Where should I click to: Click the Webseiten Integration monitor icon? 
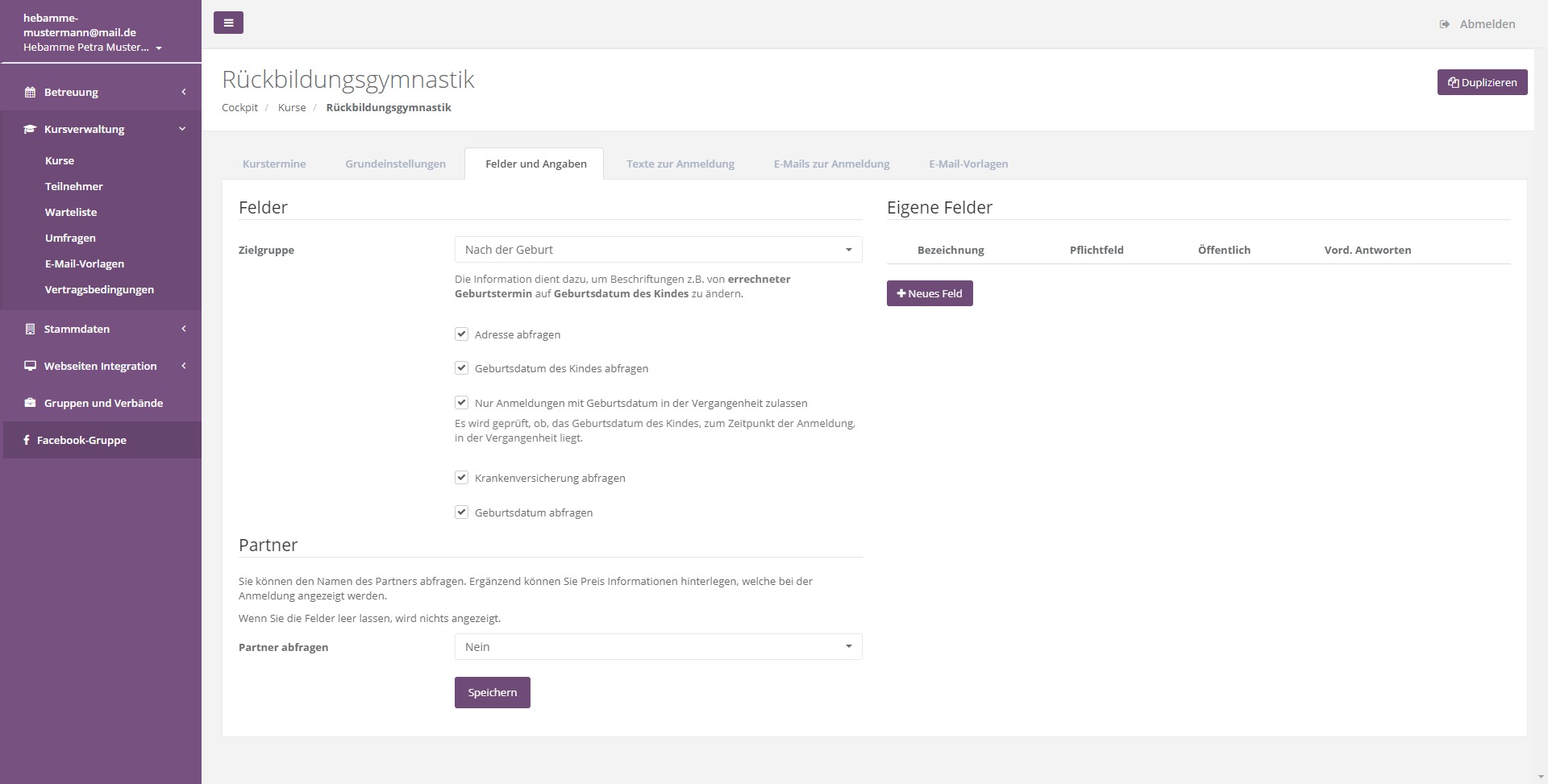tap(30, 366)
